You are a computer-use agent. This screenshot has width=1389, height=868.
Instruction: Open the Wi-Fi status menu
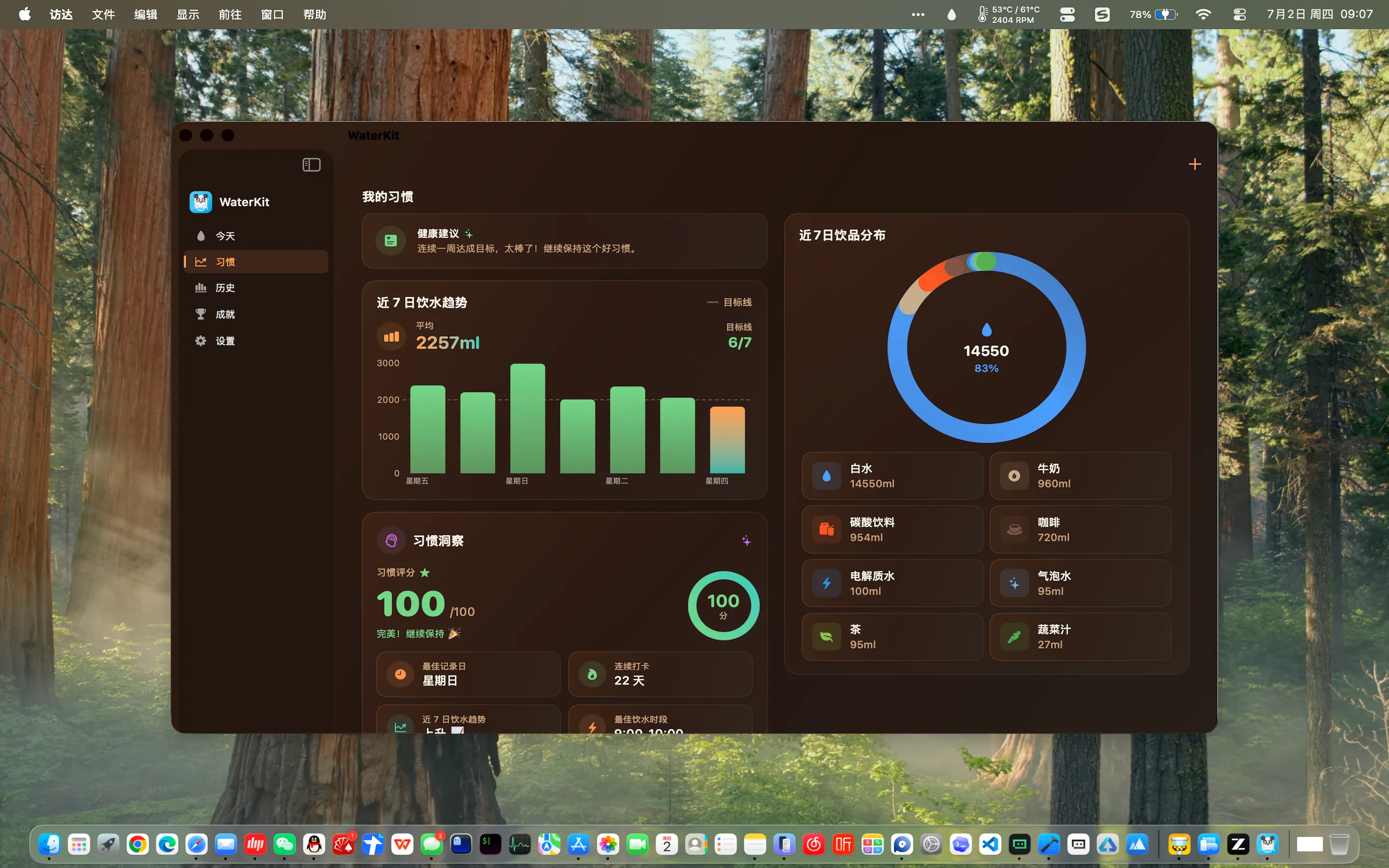1203,14
